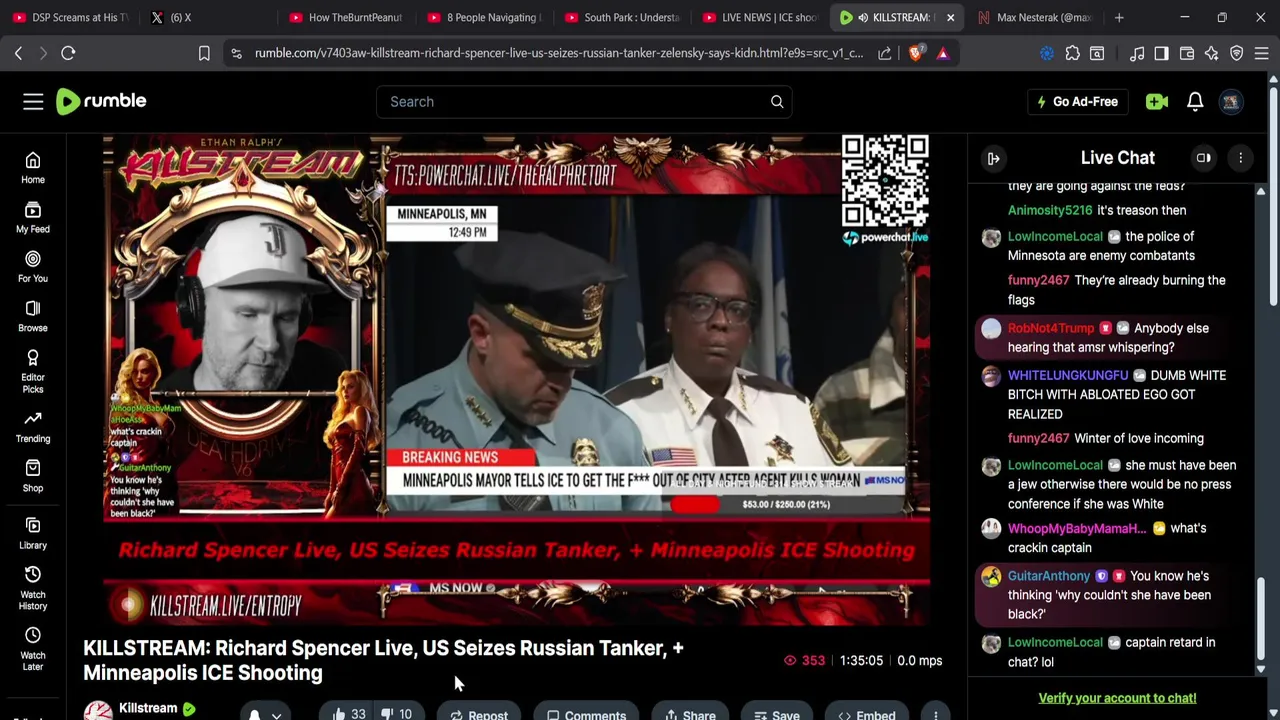Open For You in the sidebar

[33, 267]
